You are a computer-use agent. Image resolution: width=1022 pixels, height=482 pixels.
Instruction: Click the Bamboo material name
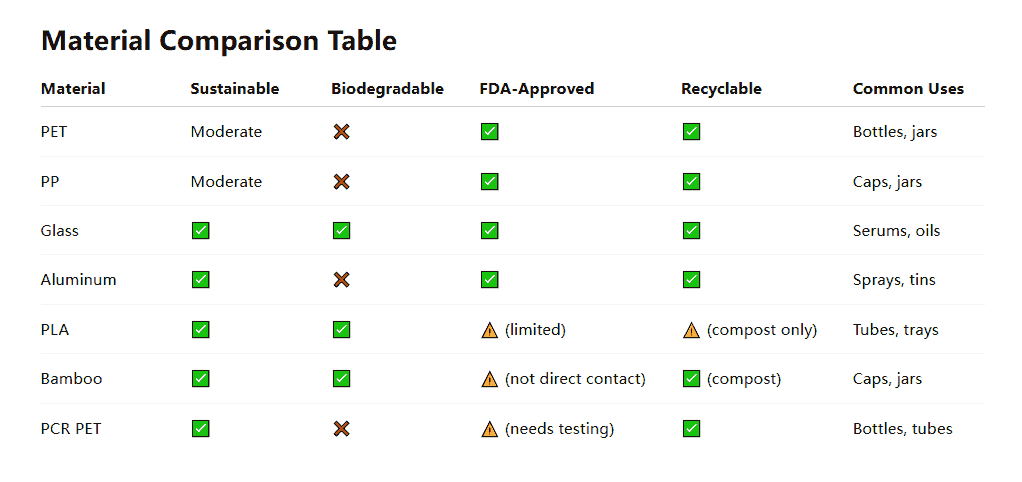[x=72, y=379]
